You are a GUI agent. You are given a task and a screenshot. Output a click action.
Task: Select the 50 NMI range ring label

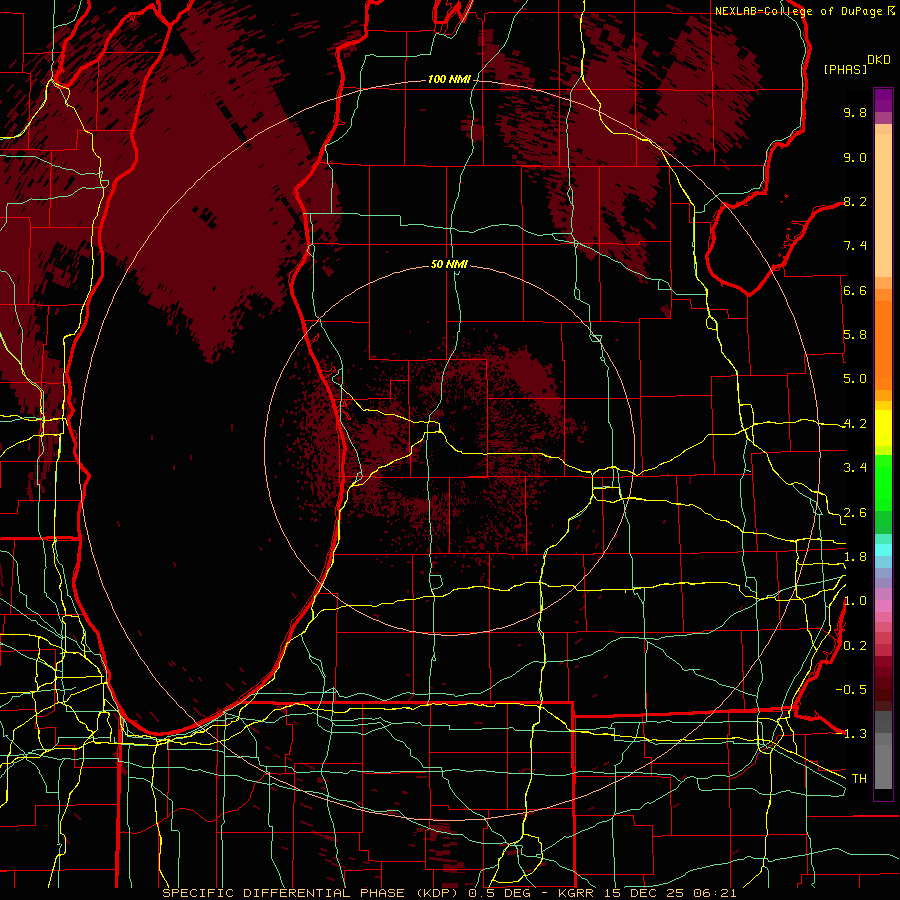(x=449, y=264)
